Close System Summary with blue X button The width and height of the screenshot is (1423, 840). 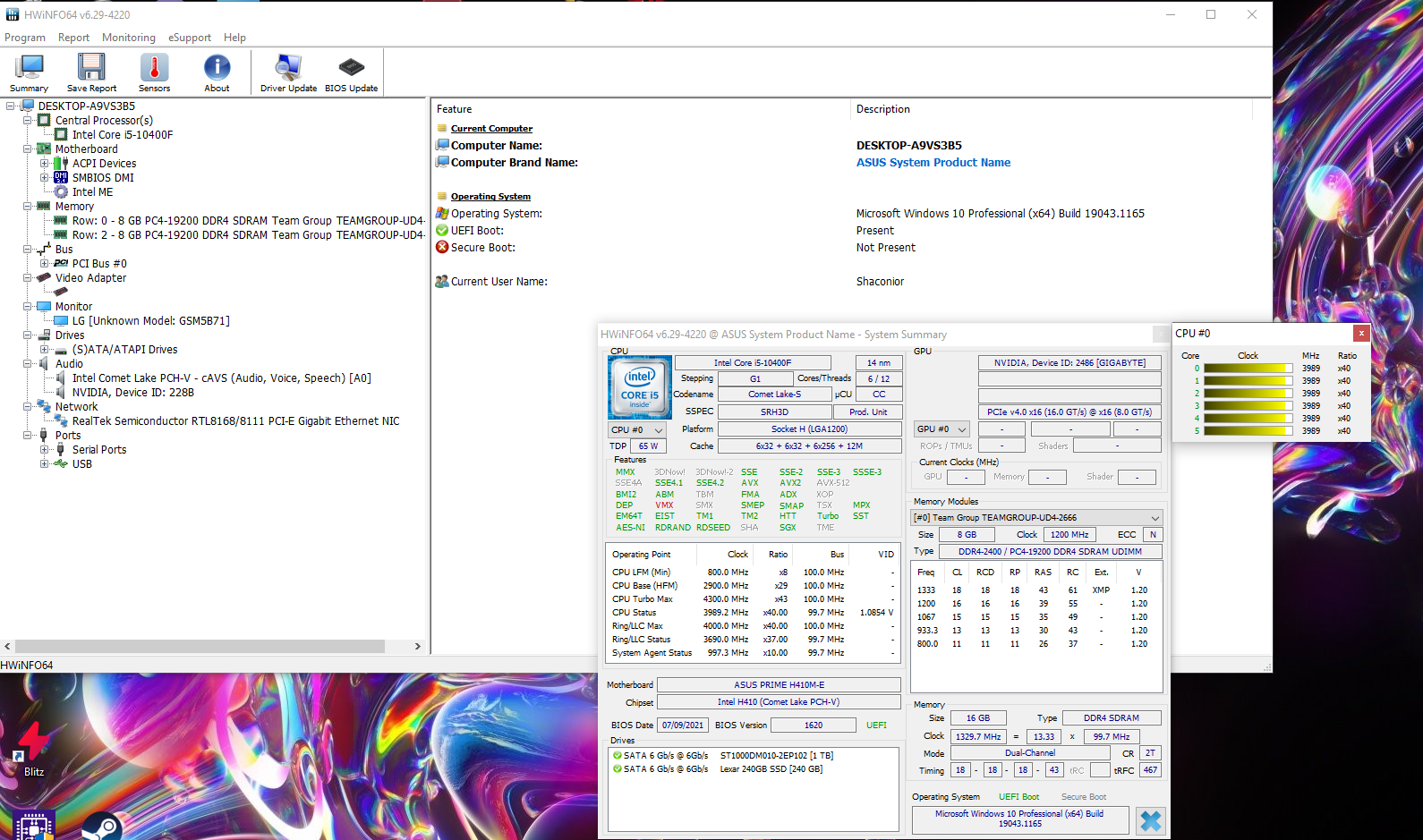(1151, 820)
